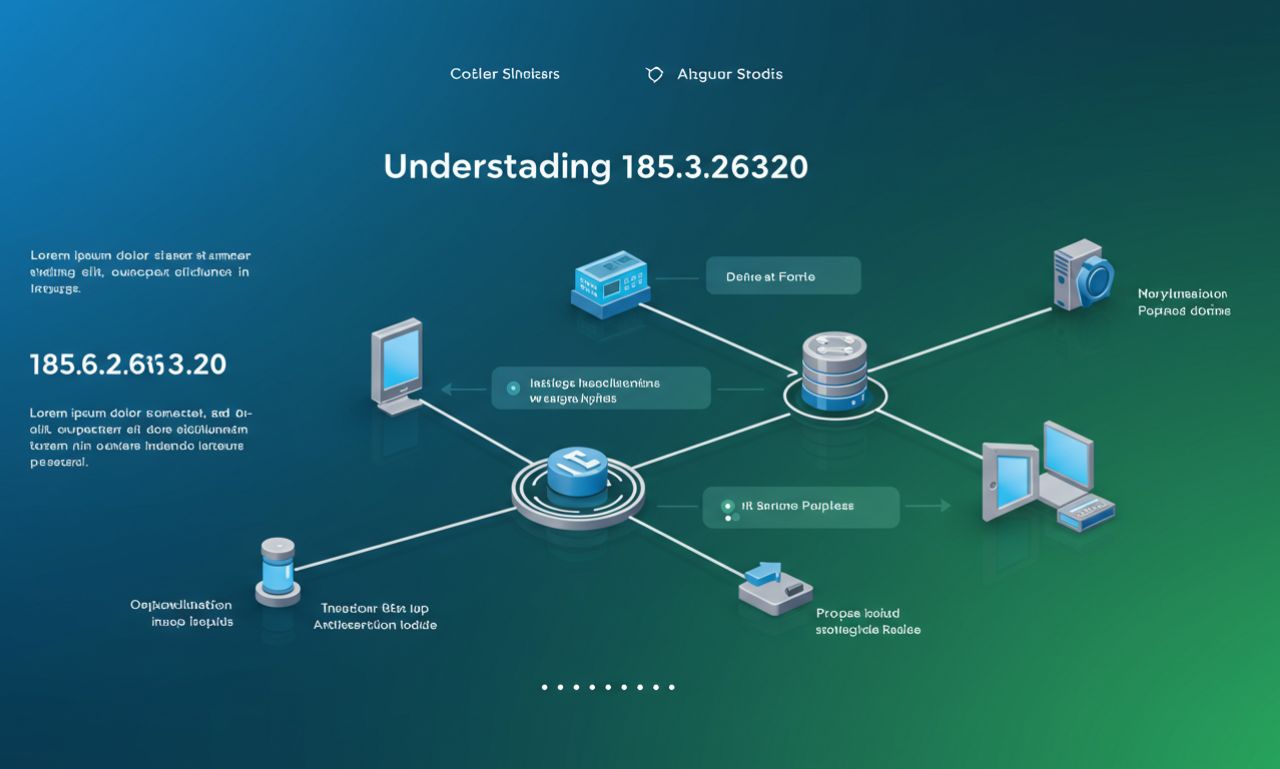The width and height of the screenshot is (1280, 769).
Task: Select the central hub router icon
Action: [578, 486]
